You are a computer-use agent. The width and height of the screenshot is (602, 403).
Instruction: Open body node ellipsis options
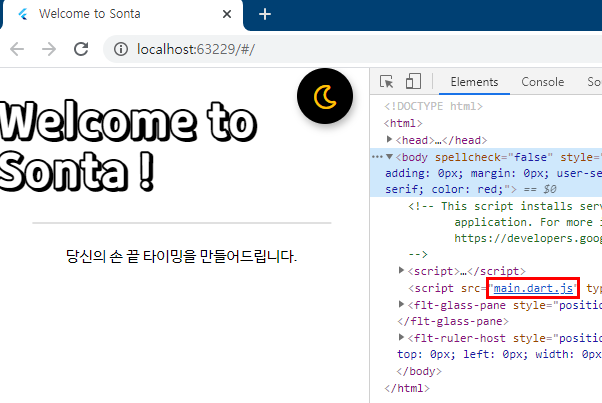click(377, 157)
